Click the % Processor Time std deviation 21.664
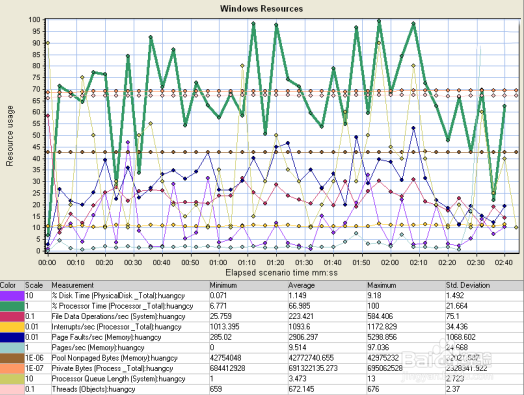 (457, 306)
